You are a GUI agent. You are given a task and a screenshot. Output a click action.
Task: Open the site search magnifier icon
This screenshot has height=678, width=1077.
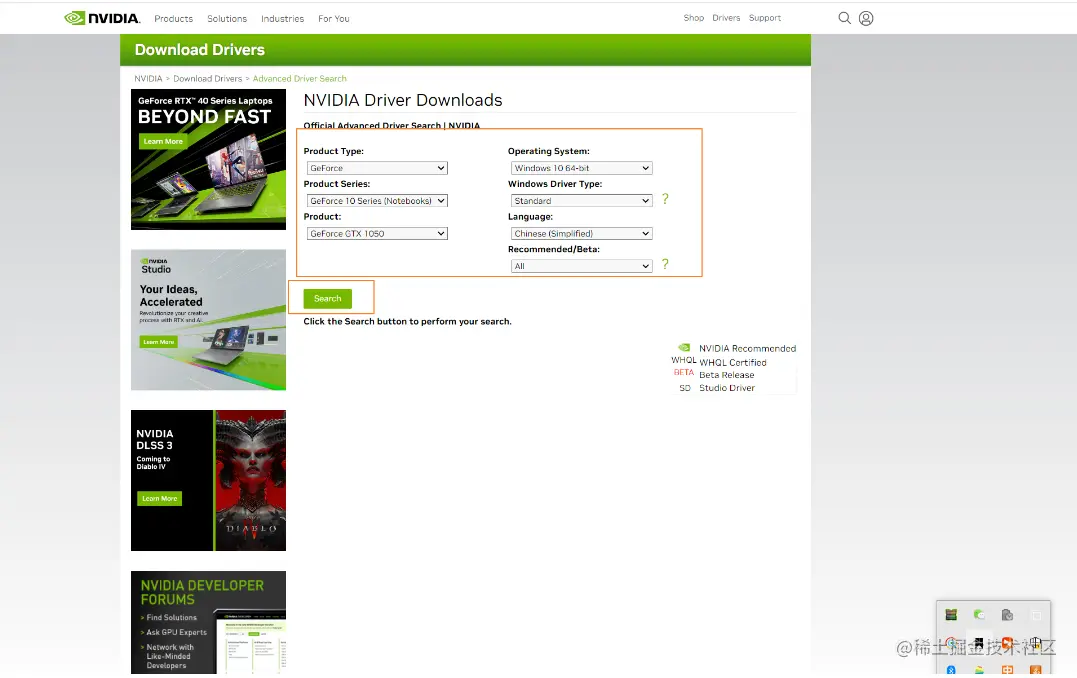pyautogui.click(x=844, y=18)
